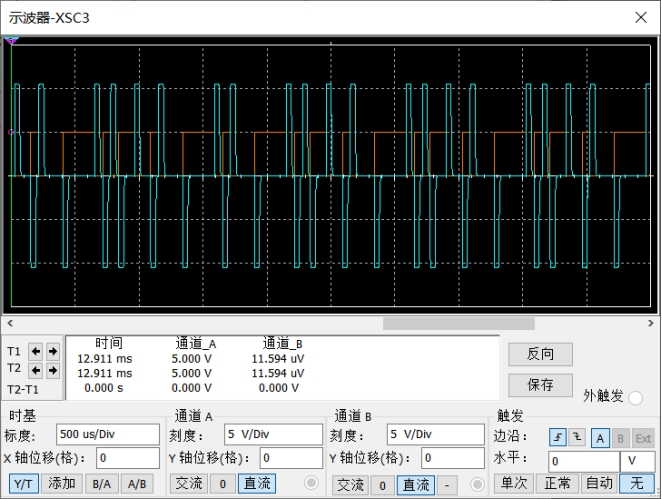Click channel B Y轴位移 offset field

(453, 458)
